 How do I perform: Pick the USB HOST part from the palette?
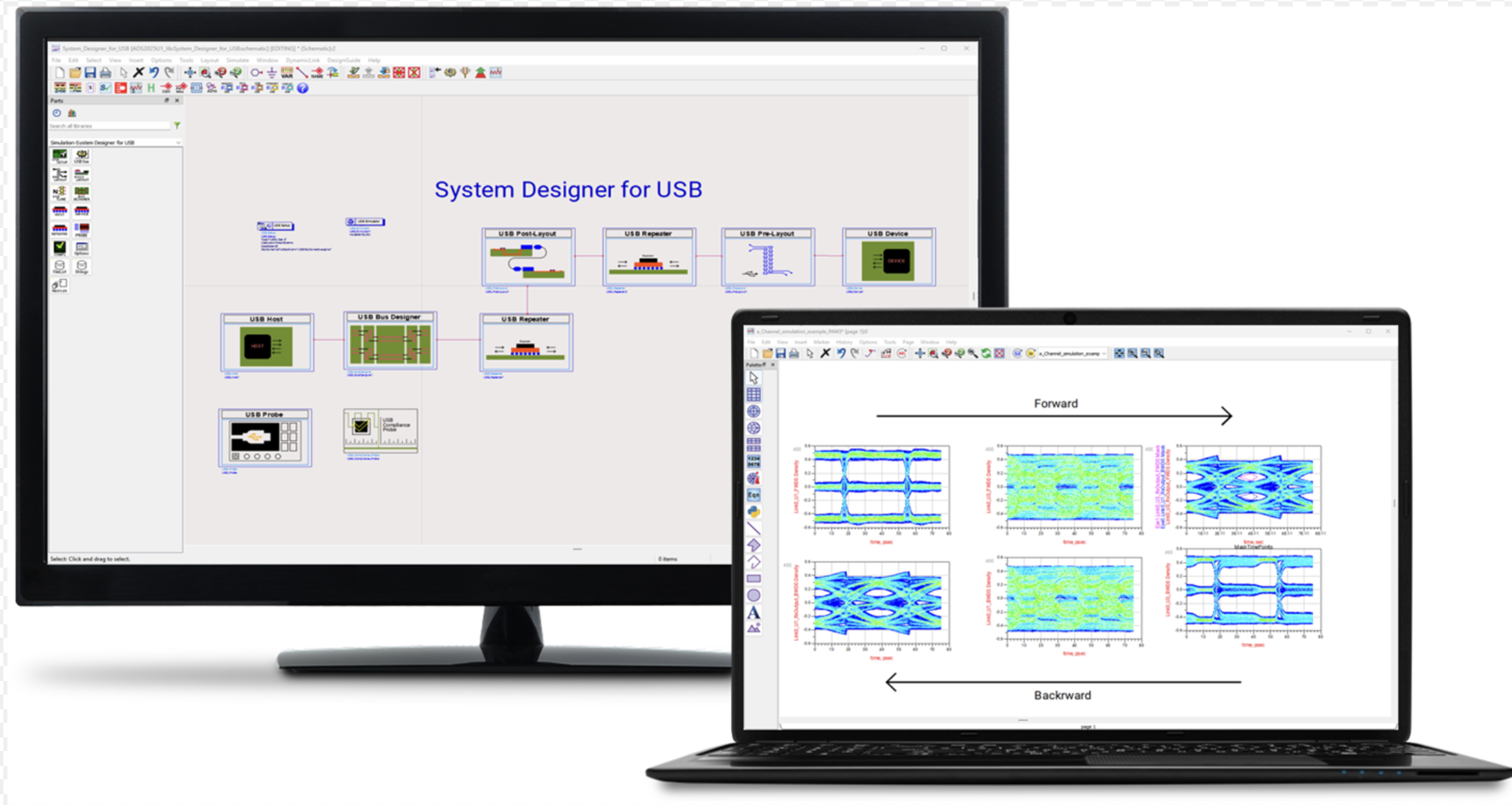[60, 211]
